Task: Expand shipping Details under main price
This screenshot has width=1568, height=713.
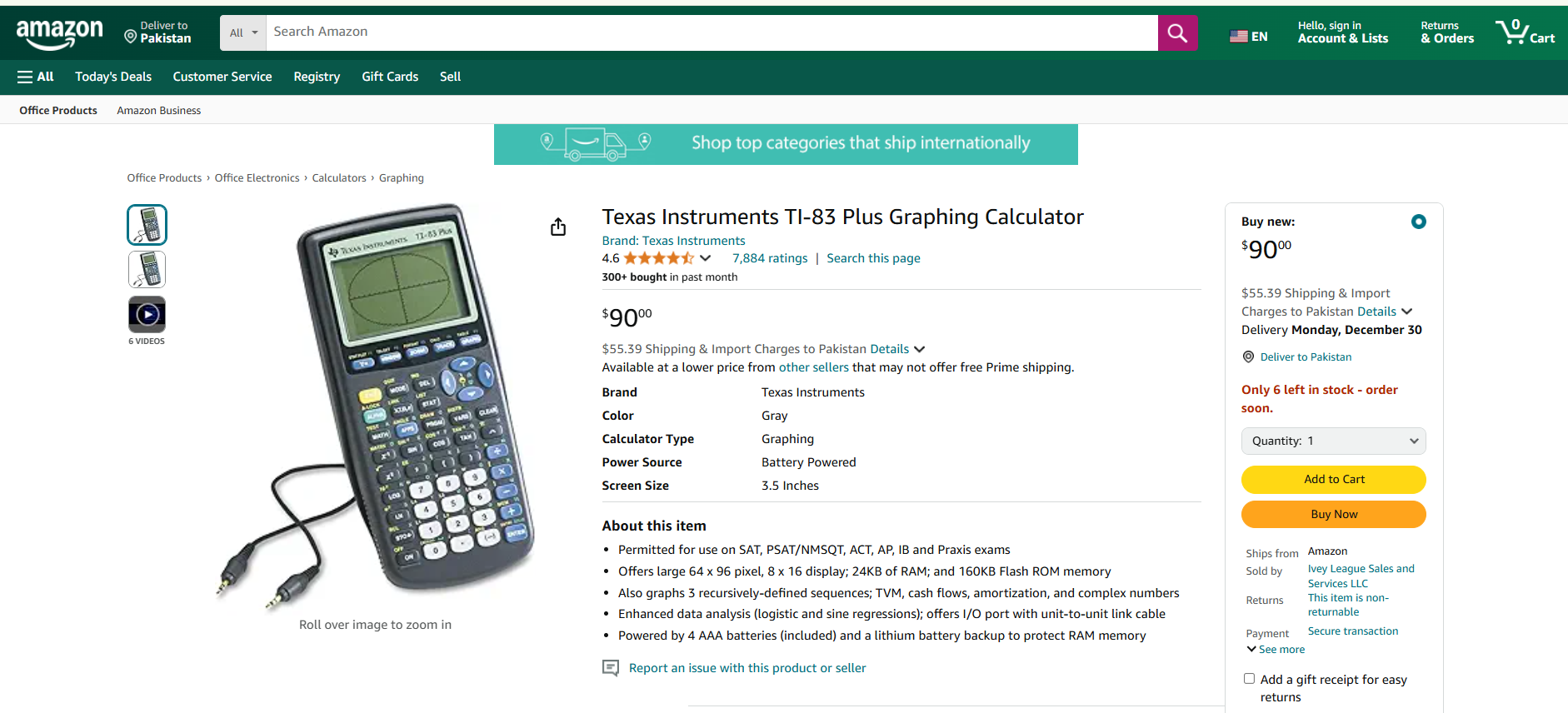Action: tap(897, 349)
